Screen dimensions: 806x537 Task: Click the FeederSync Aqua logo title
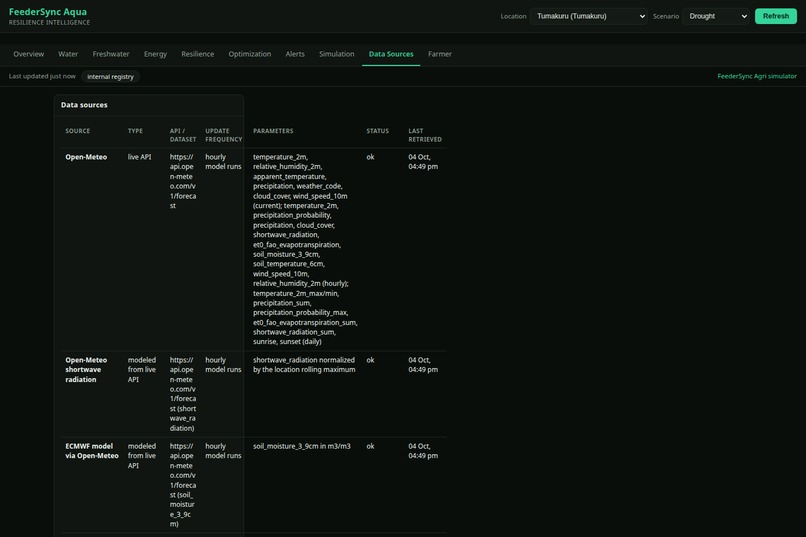click(48, 12)
